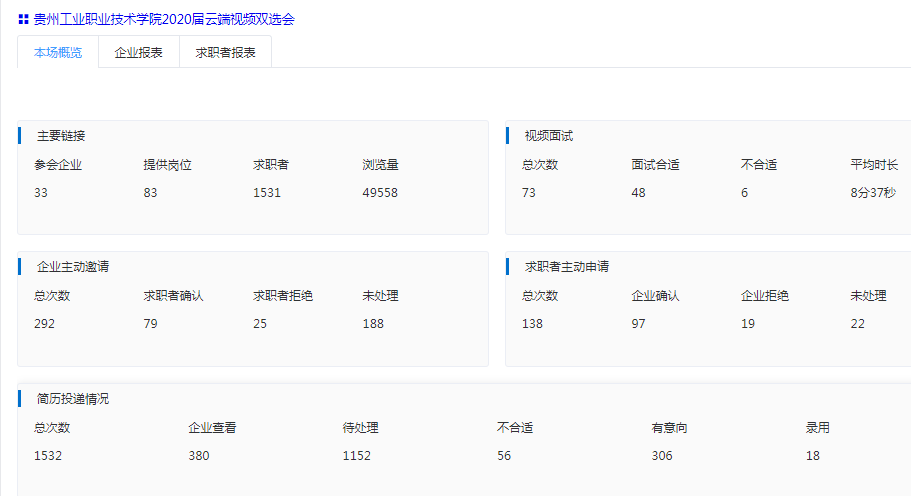Click the 企业主动邀请 section heading

[73, 267]
